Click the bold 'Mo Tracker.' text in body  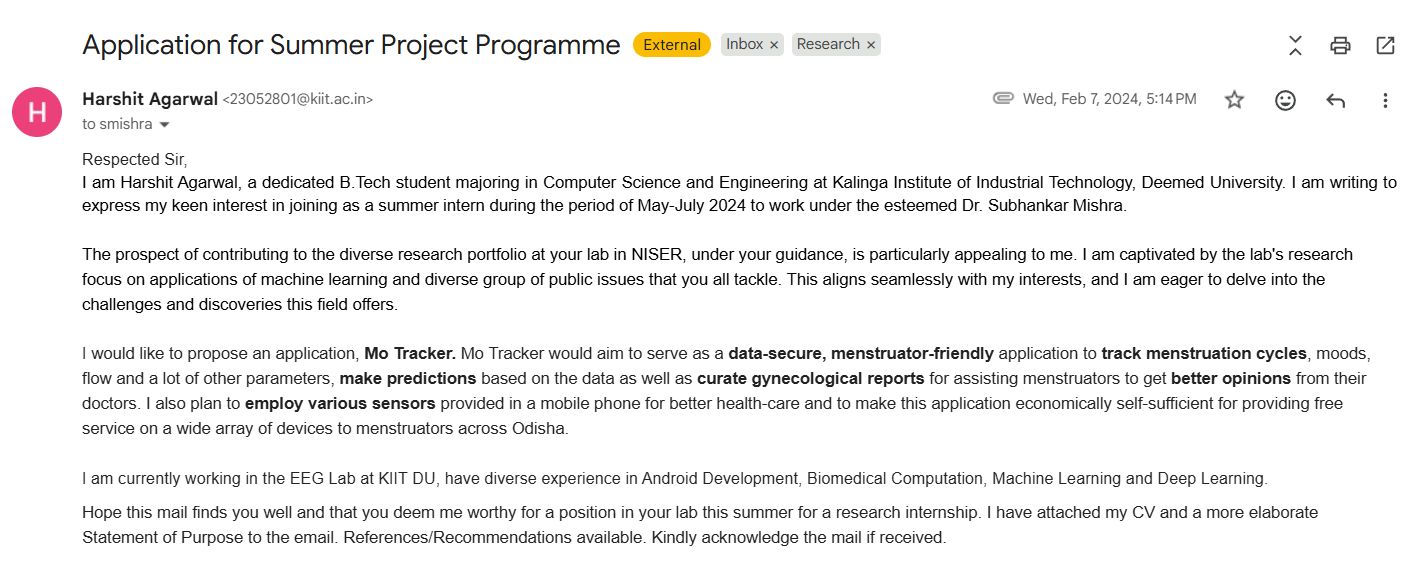[x=410, y=353]
